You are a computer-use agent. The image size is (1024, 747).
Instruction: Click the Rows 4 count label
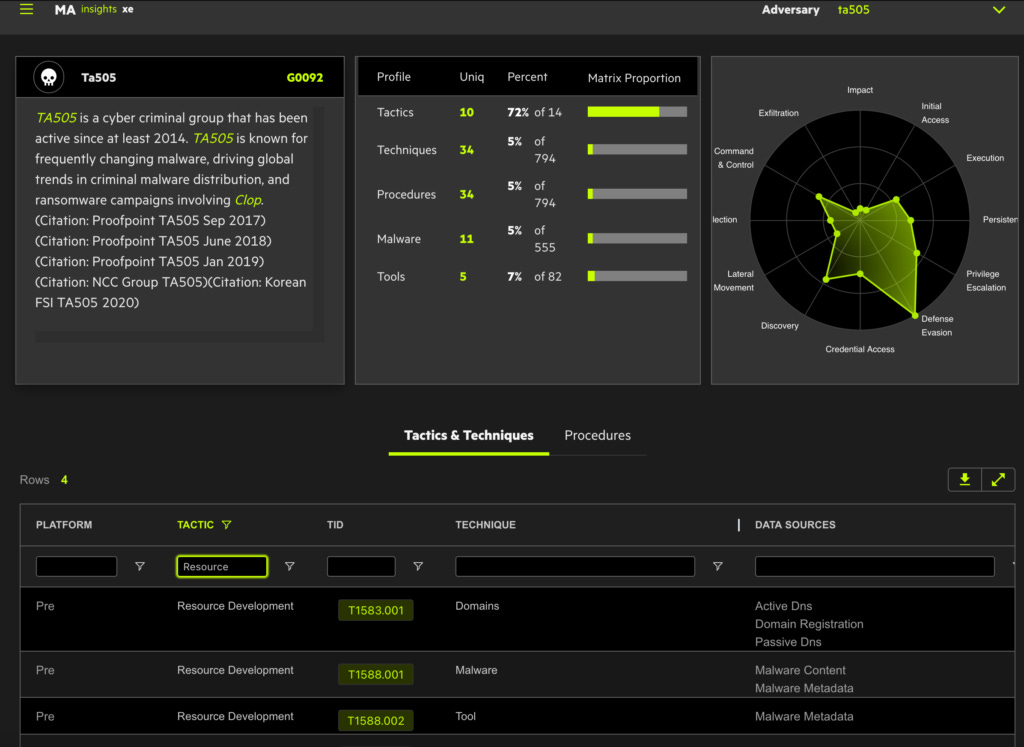[x=44, y=480]
